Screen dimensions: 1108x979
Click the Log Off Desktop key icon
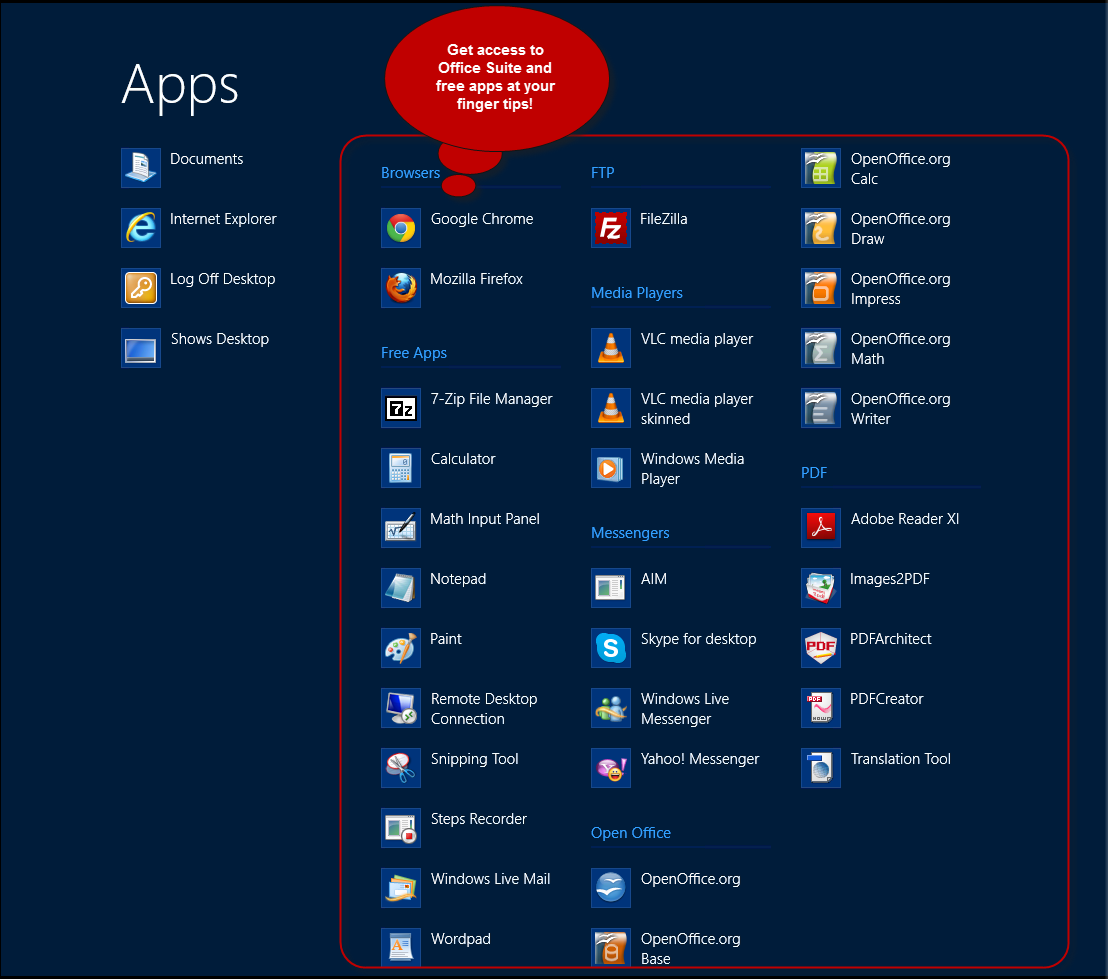141,288
